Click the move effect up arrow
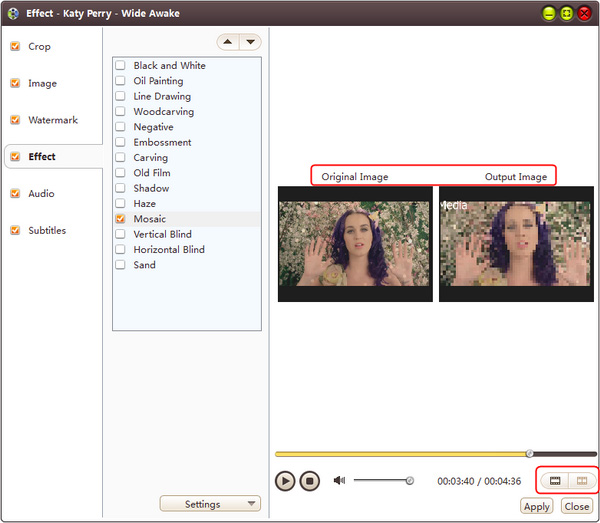 [x=228, y=42]
